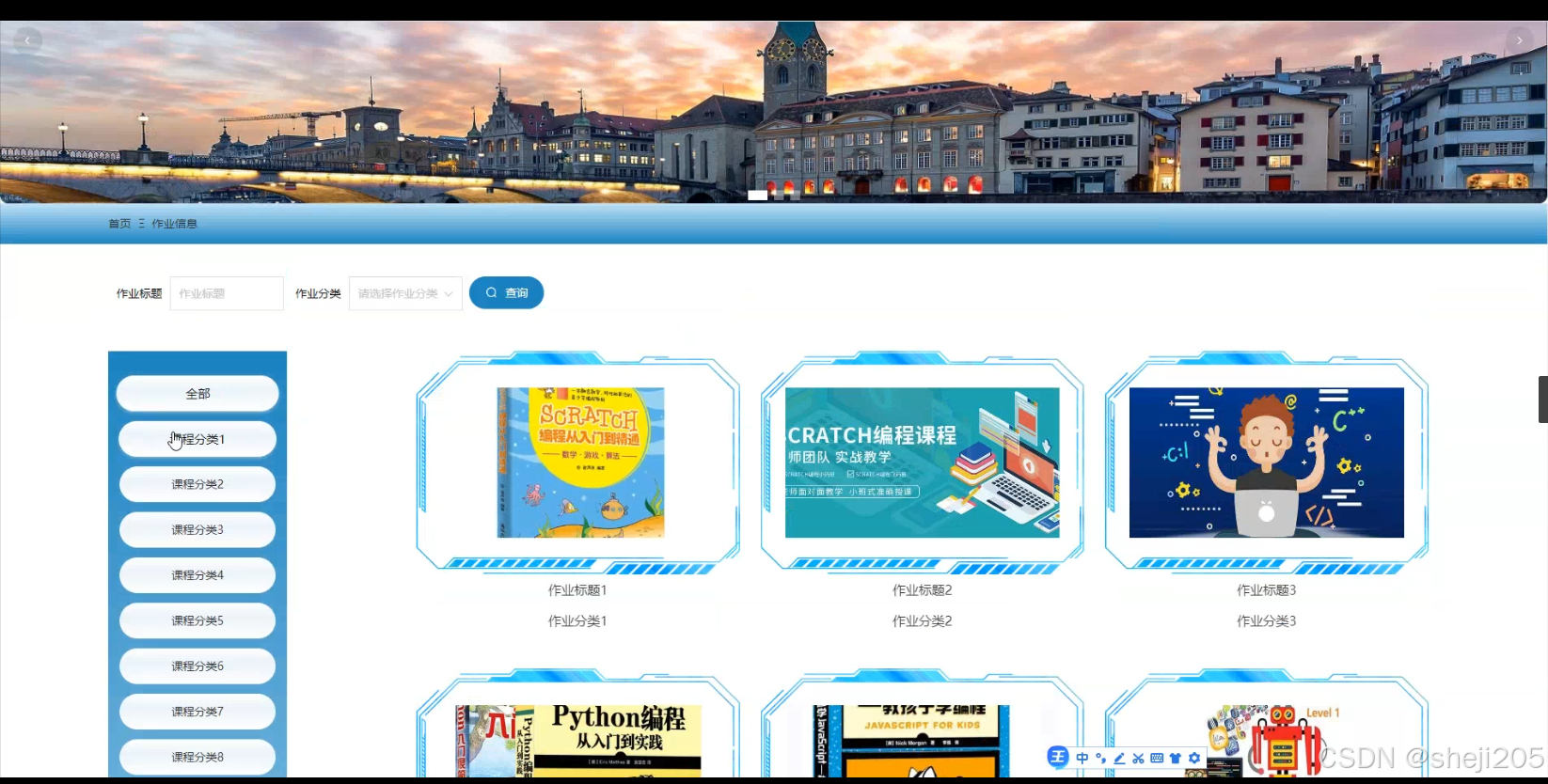Click the 作业分类3 label under the third card
This screenshot has width=1548, height=784.
pyautogui.click(x=1267, y=621)
